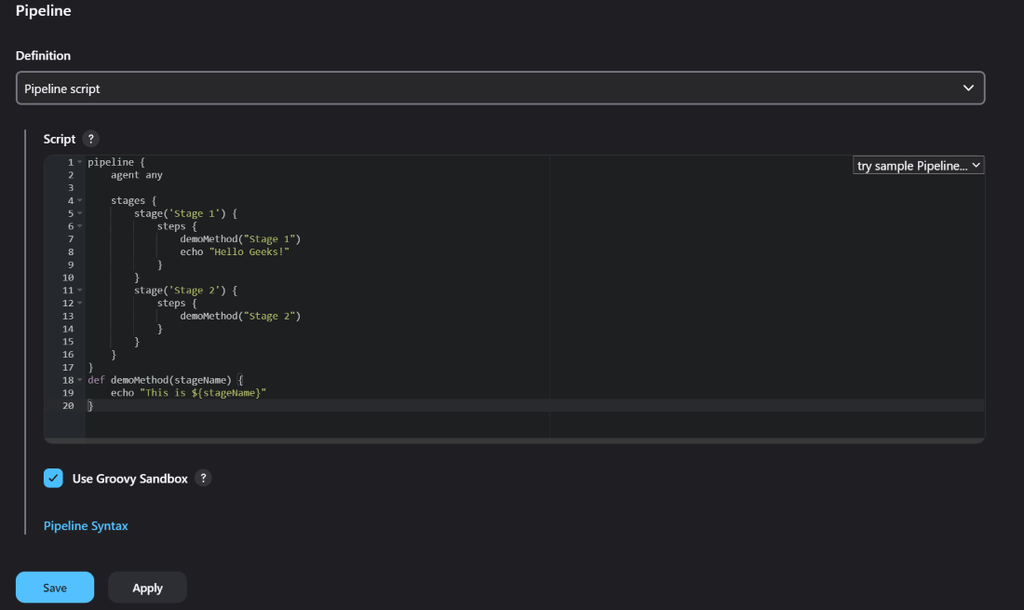Fold the steps block at line 6
1024x610 pixels.
pyautogui.click(x=80, y=227)
